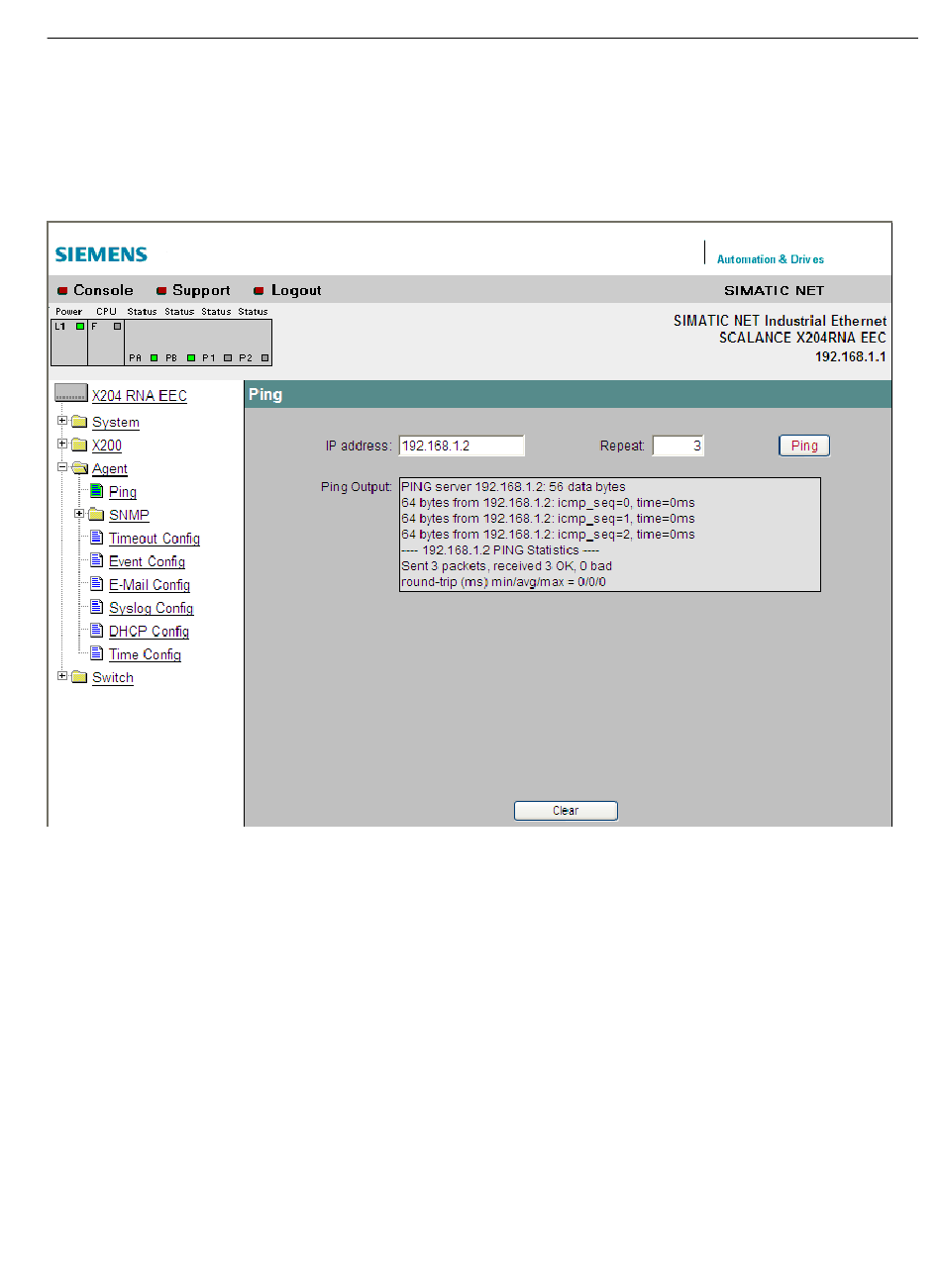Click the Switch folder icon
Viewport: 941px width, 1288px height.
[x=79, y=677]
